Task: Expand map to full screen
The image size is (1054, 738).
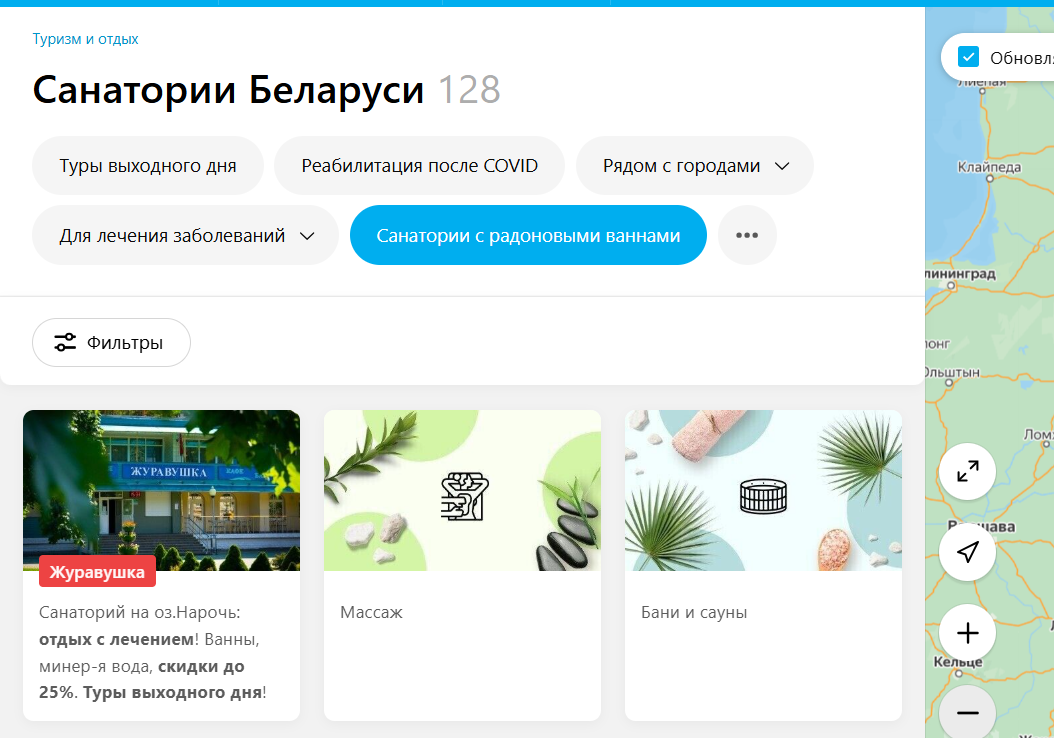Action: 967,471
